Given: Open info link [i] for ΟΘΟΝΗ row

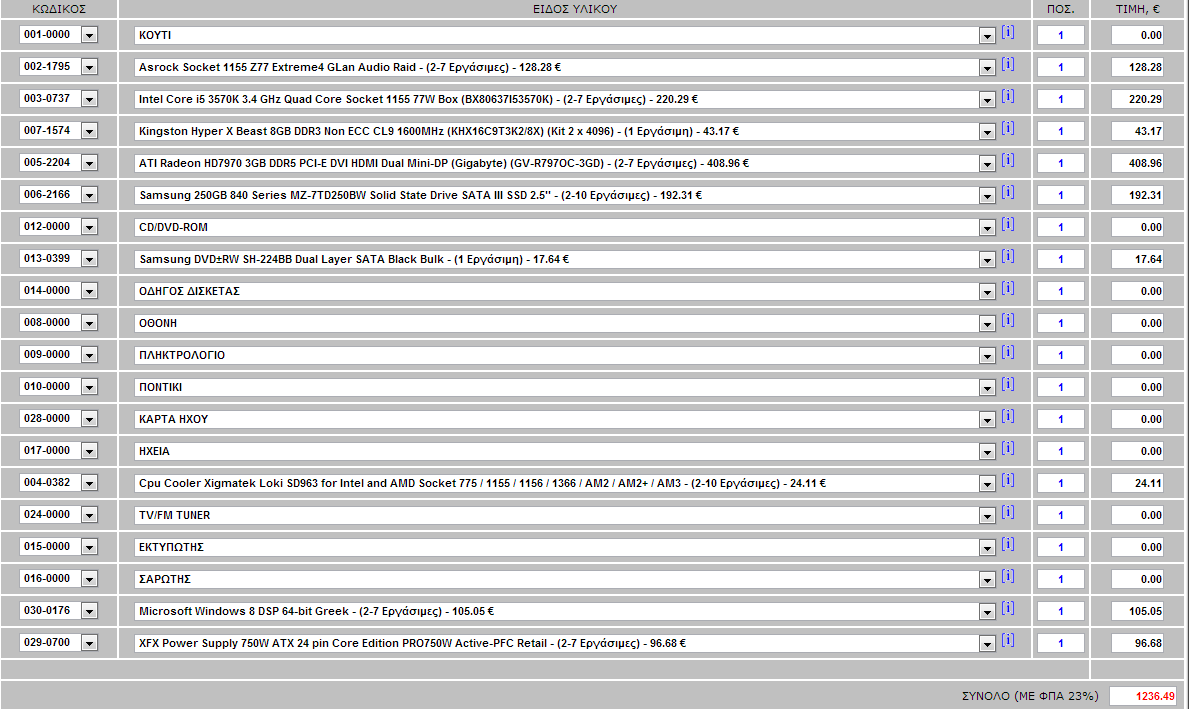Looking at the screenshot, I should [x=1008, y=320].
